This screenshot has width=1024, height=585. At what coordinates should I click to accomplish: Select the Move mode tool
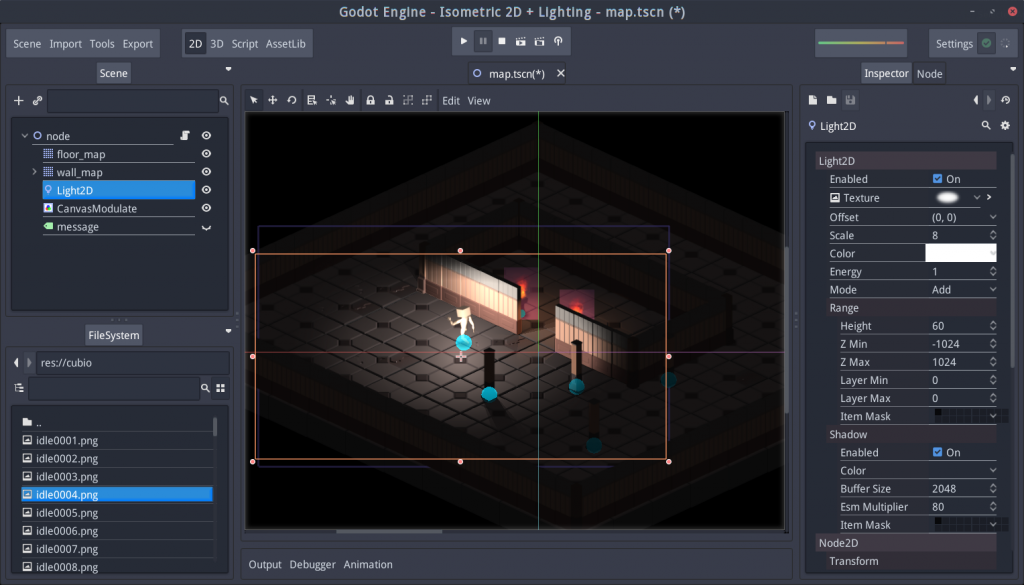pyautogui.click(x=272, y=100)
